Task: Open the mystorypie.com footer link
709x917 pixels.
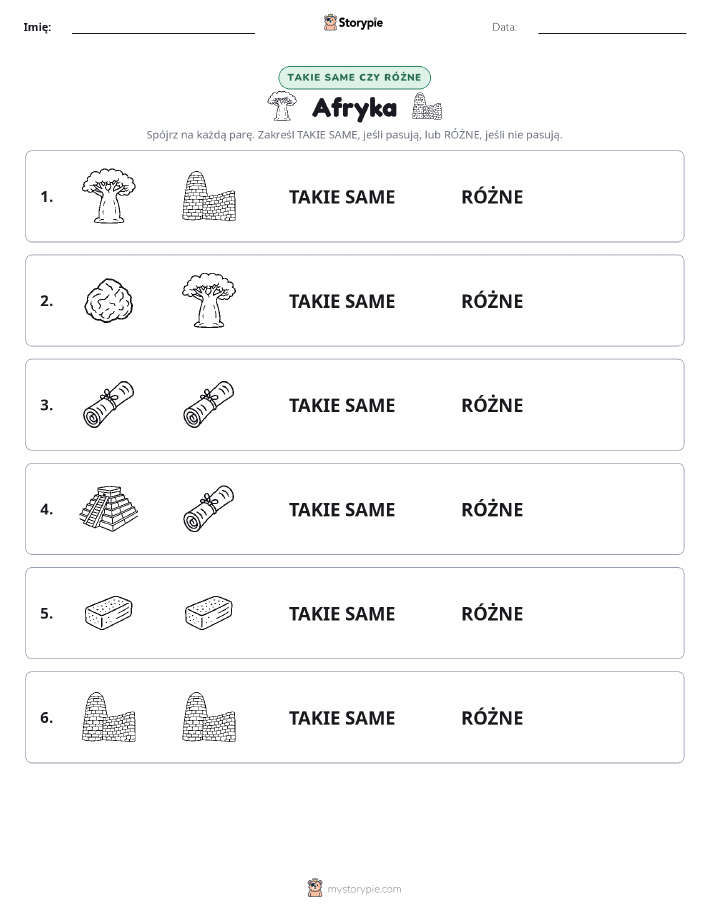Action: coord(364,889)
